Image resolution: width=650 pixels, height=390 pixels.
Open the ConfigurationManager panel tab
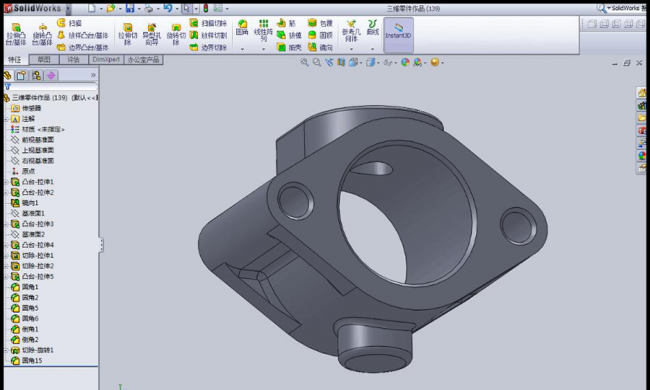coord(36,75)
